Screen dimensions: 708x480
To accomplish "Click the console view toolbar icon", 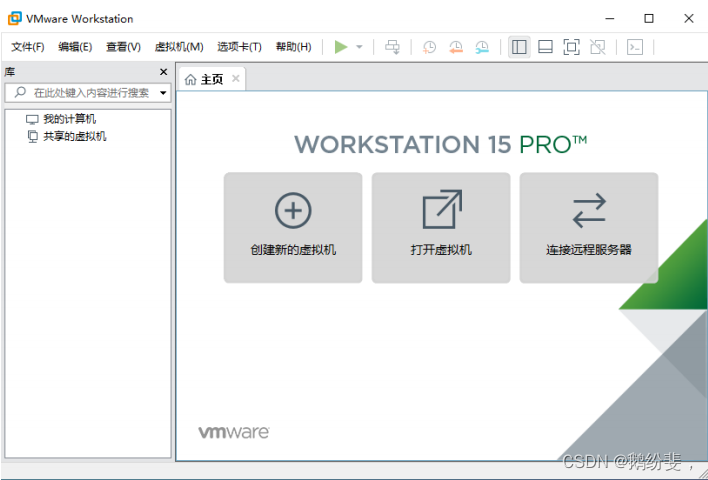I will coord(635,47).
